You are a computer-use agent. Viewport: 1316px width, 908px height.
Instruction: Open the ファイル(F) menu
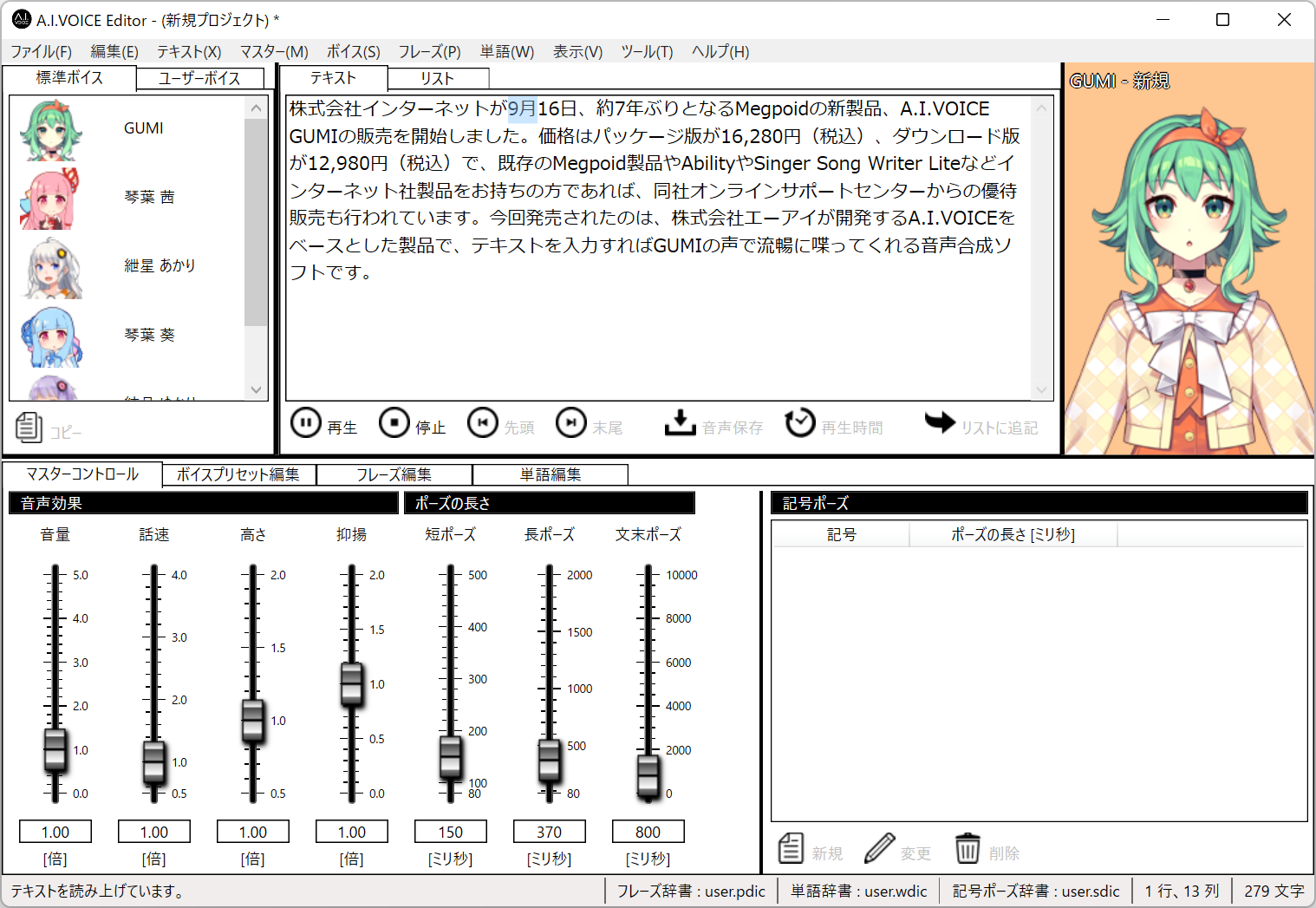[x=41, y=51]
